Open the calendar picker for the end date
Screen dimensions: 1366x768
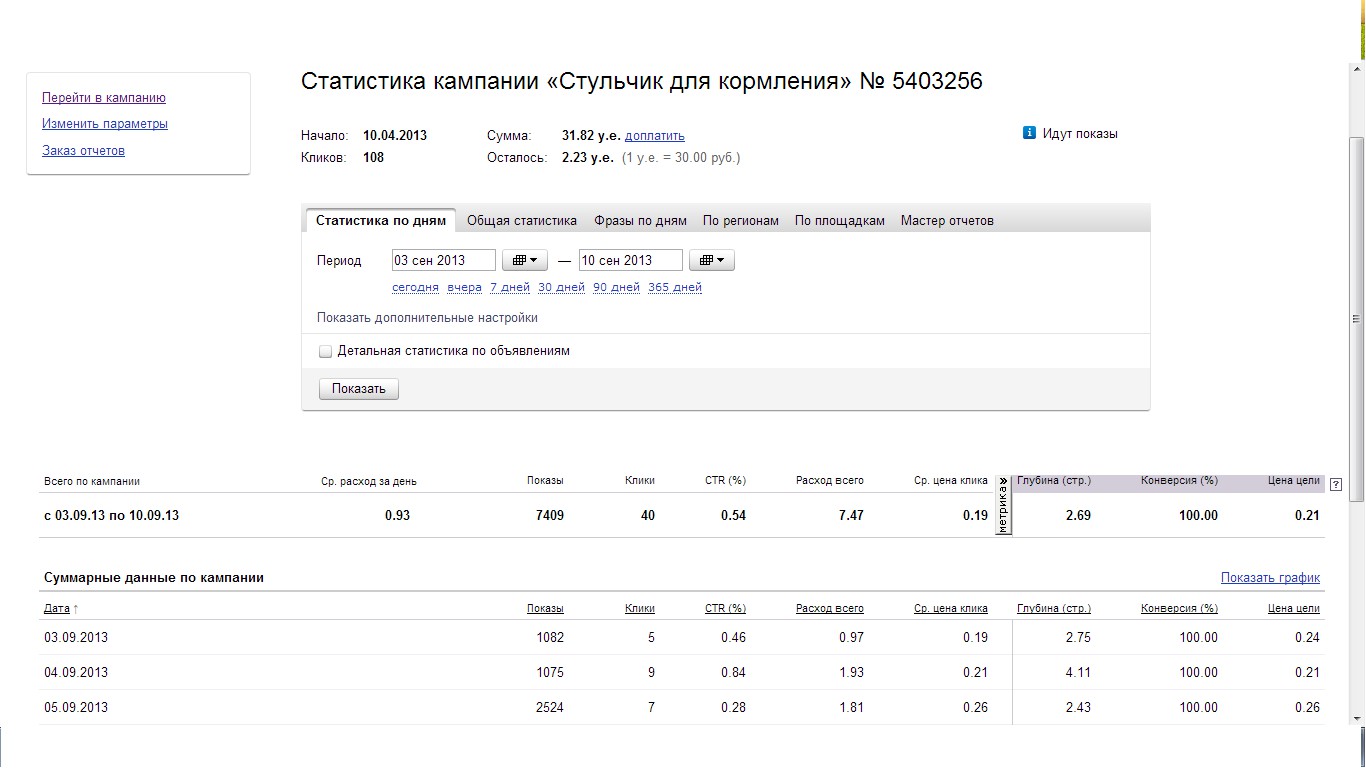click(712, 260)
